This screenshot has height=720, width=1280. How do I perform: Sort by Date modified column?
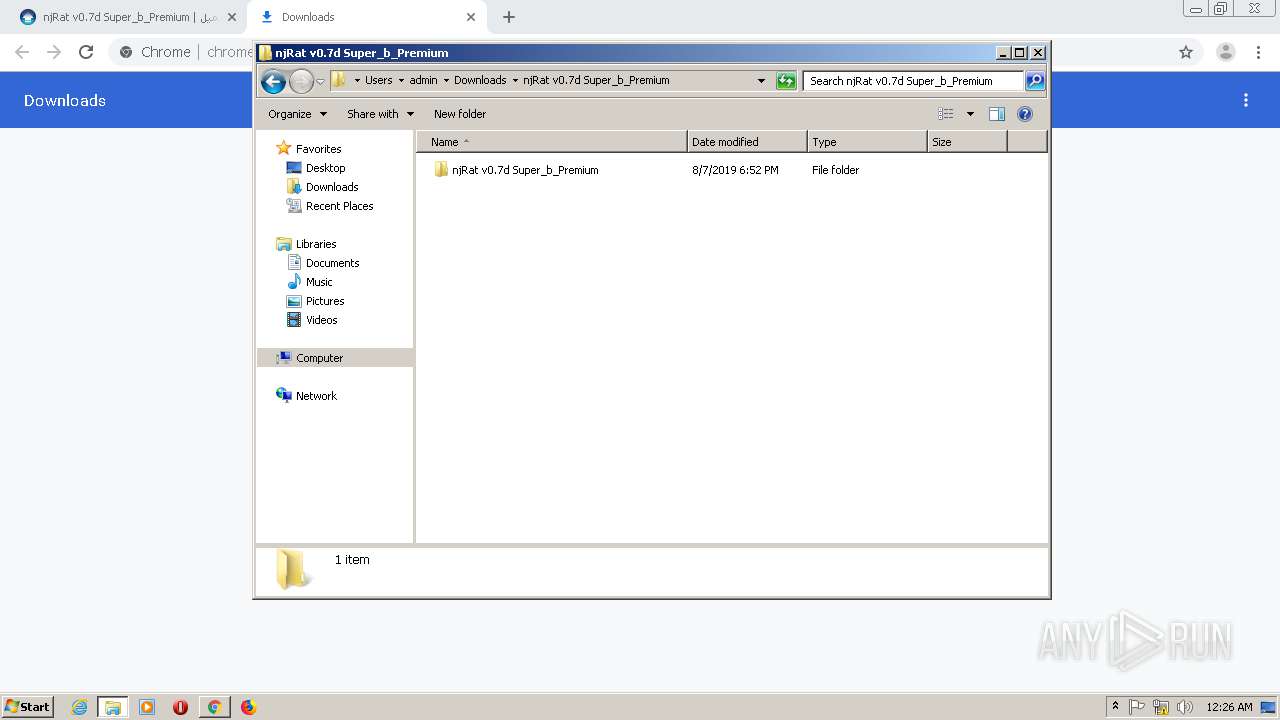click(747, 142)
